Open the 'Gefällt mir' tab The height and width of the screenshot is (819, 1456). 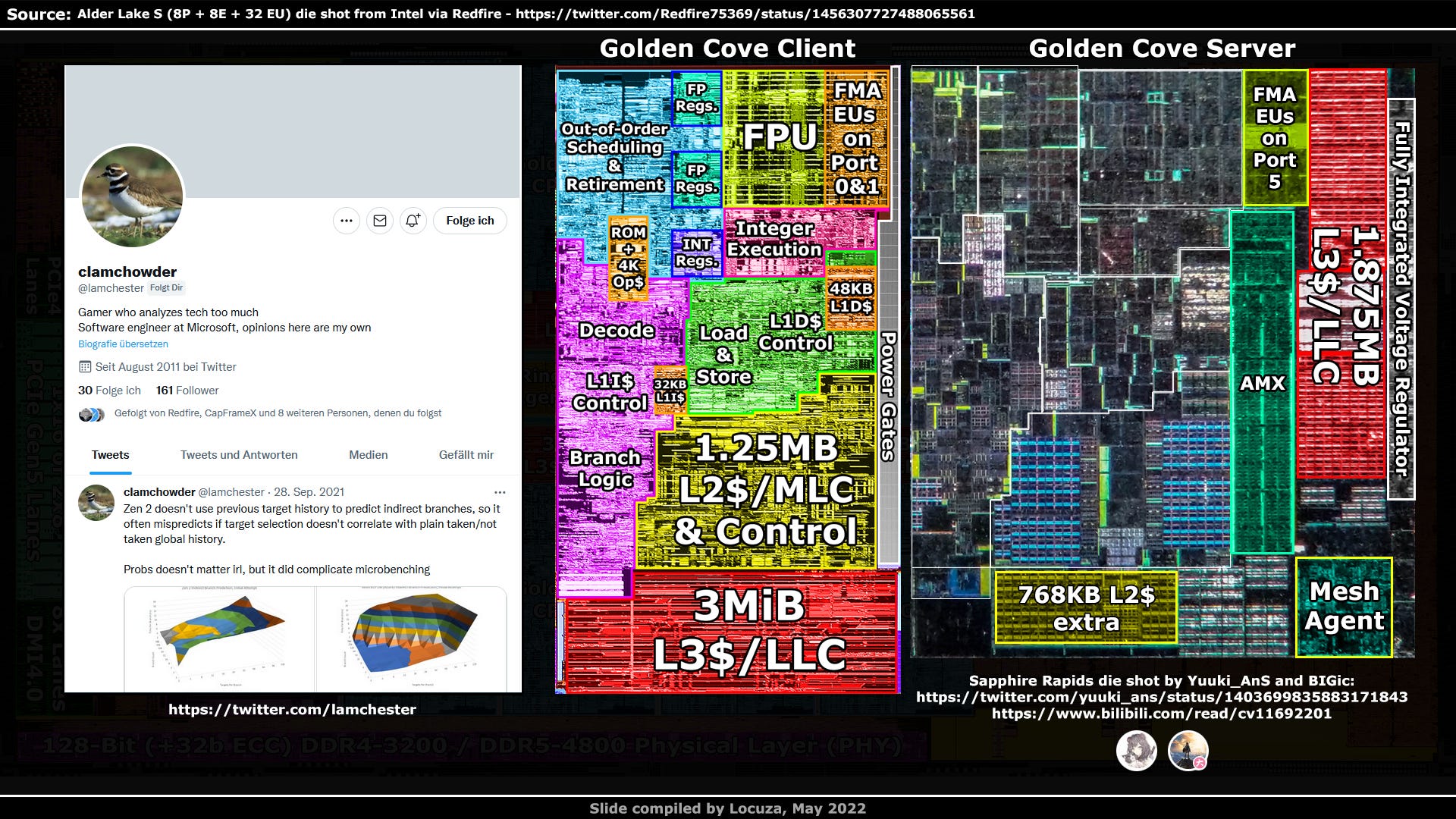pyautogui.click(x=466, y=454)
